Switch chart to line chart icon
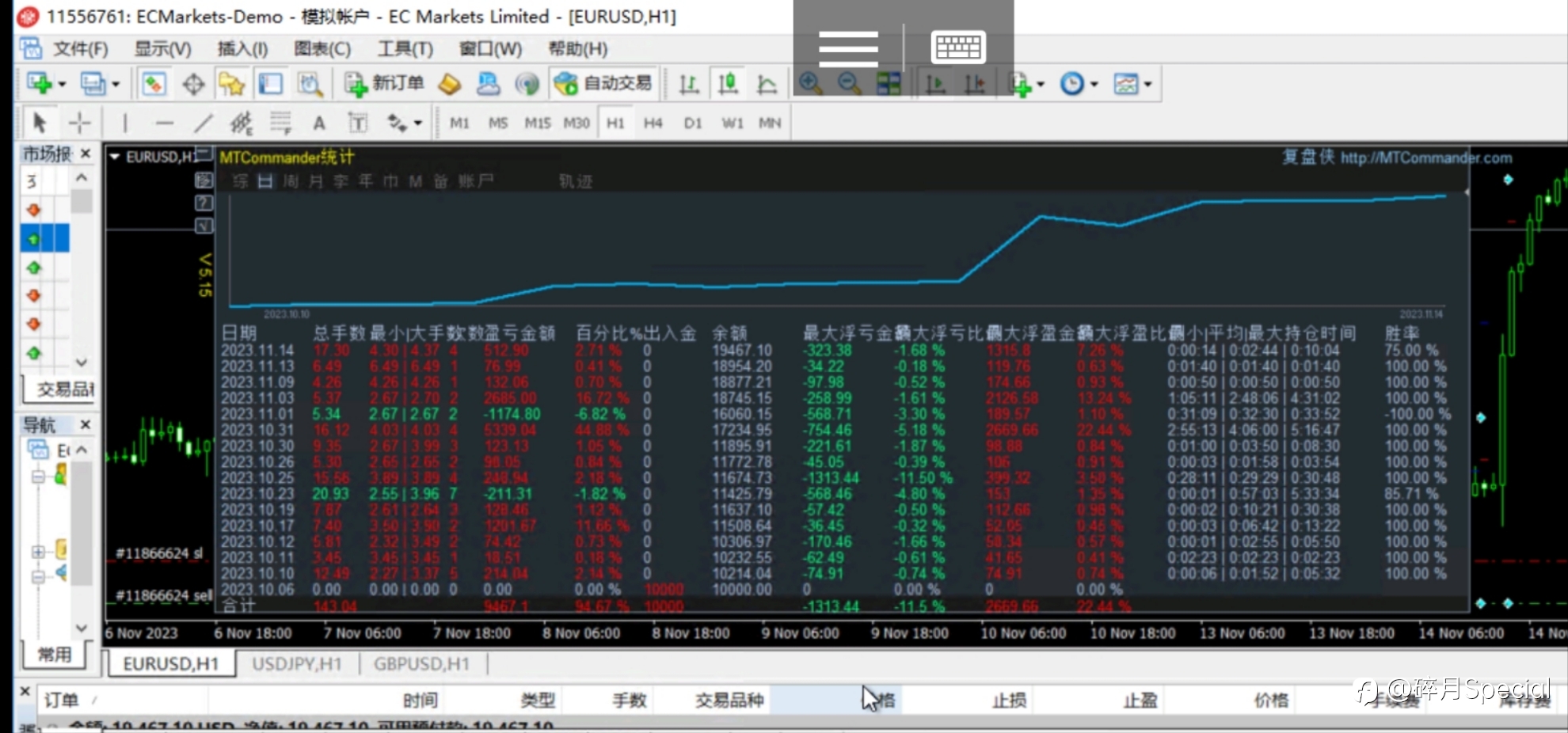Screen dimensions: 1568x733 [767, 84]
